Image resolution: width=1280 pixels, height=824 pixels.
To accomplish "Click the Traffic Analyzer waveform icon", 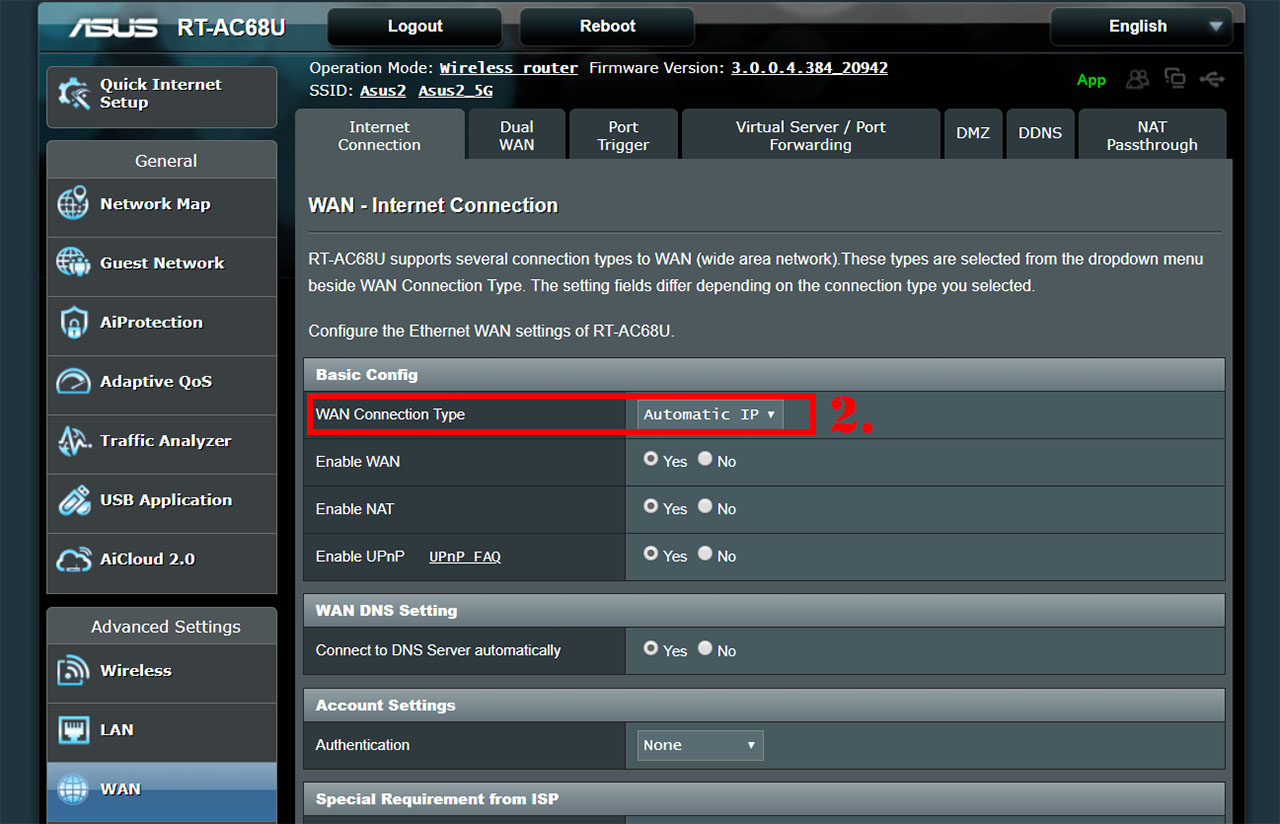I will (74, 440).
